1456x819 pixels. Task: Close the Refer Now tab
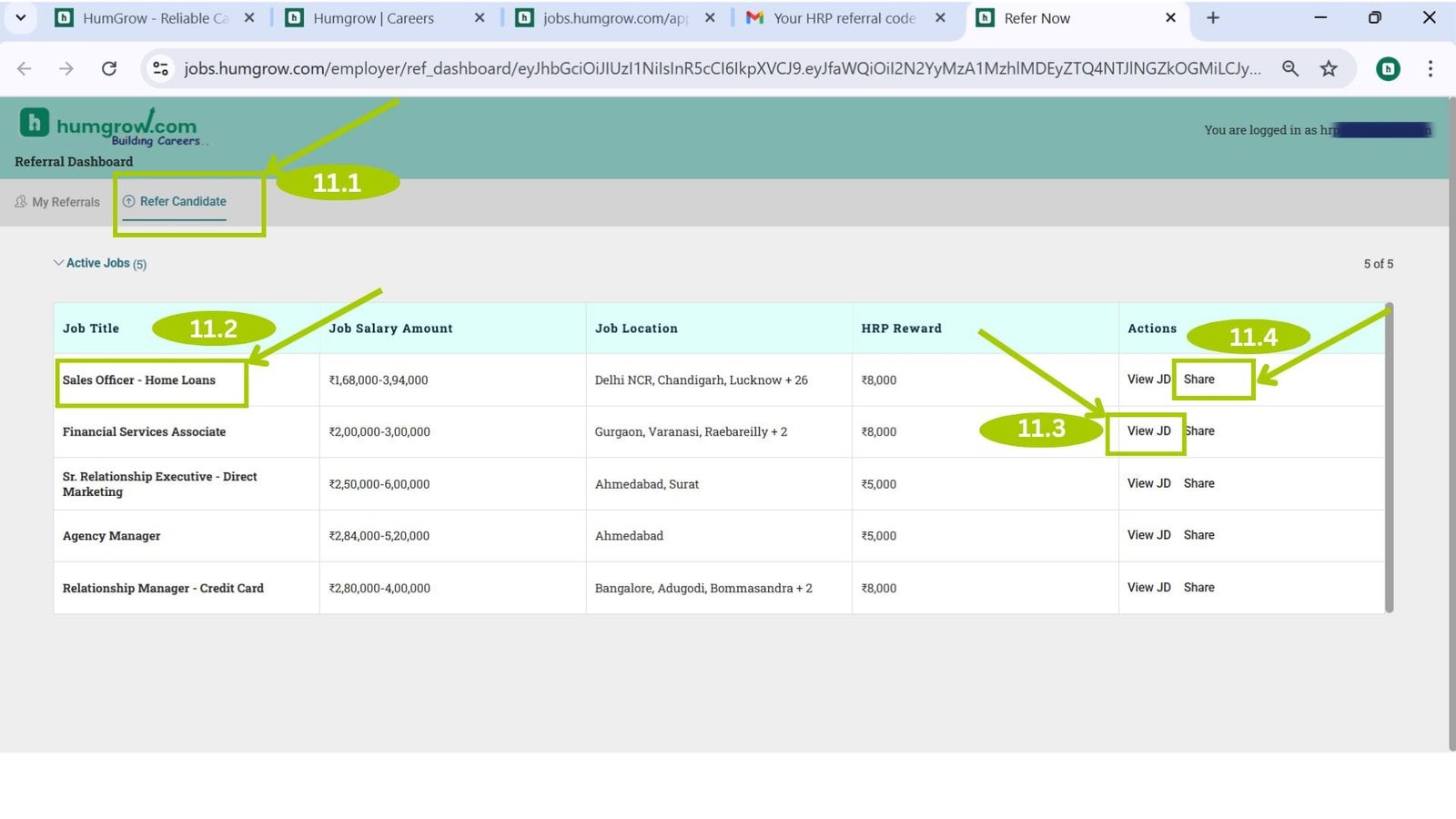[1170, 18]
